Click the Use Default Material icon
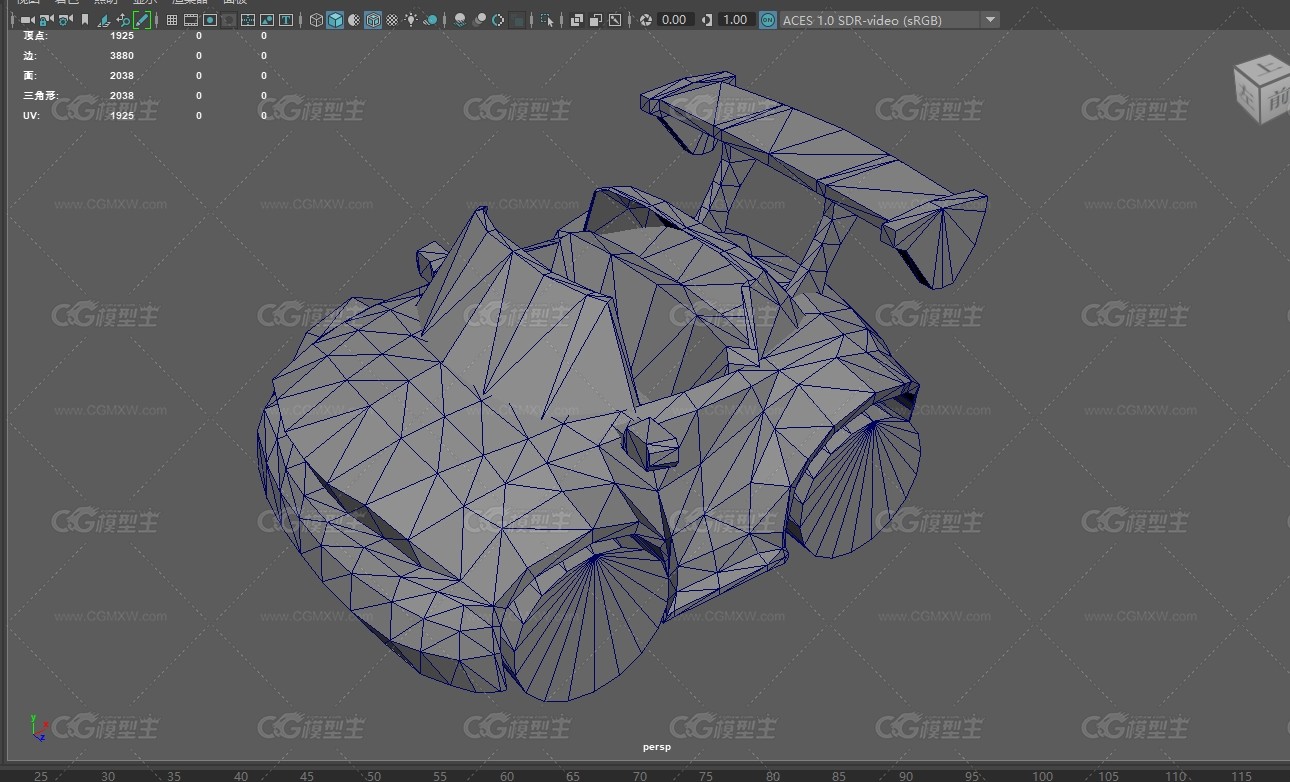 click(x=354, y=20)
